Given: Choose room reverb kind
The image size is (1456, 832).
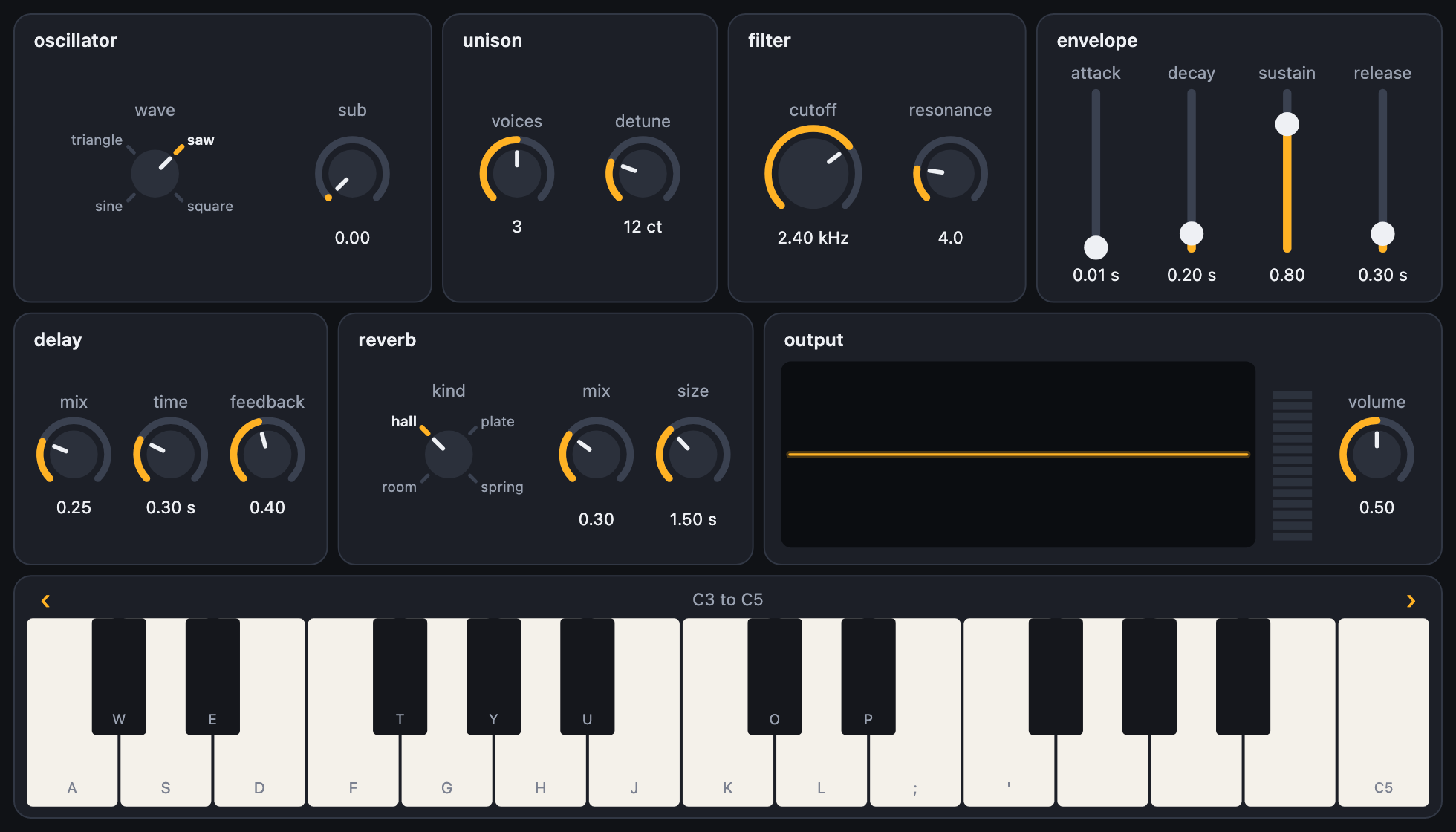Looking at the screenshot, I should point(399,487).
